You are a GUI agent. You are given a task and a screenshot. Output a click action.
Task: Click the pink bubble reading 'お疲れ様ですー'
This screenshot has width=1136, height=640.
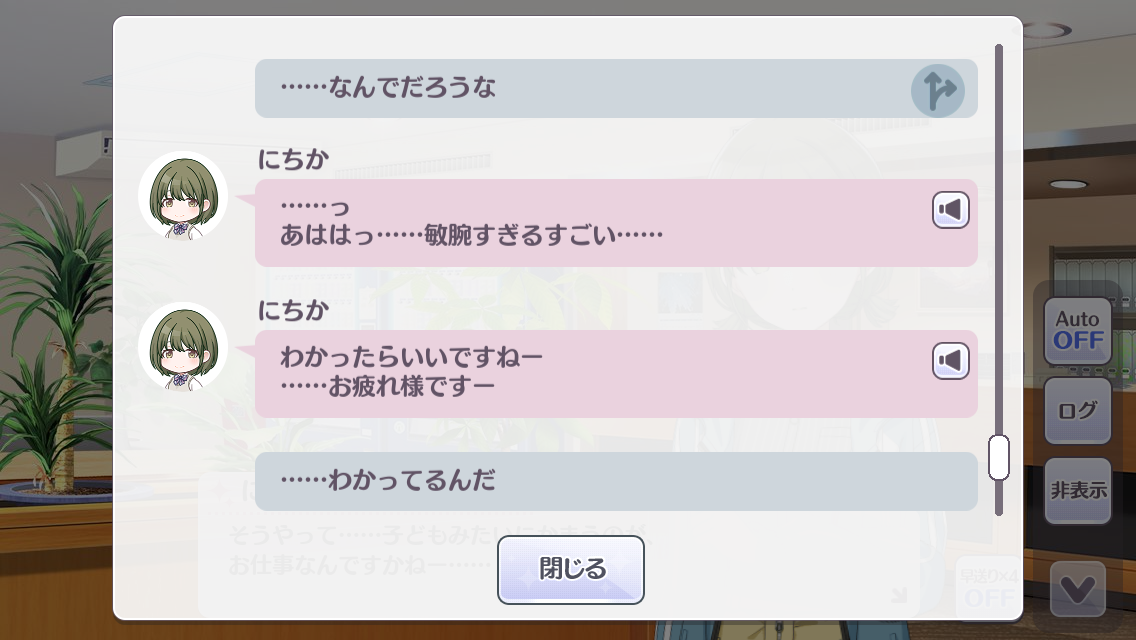(617, 374)
